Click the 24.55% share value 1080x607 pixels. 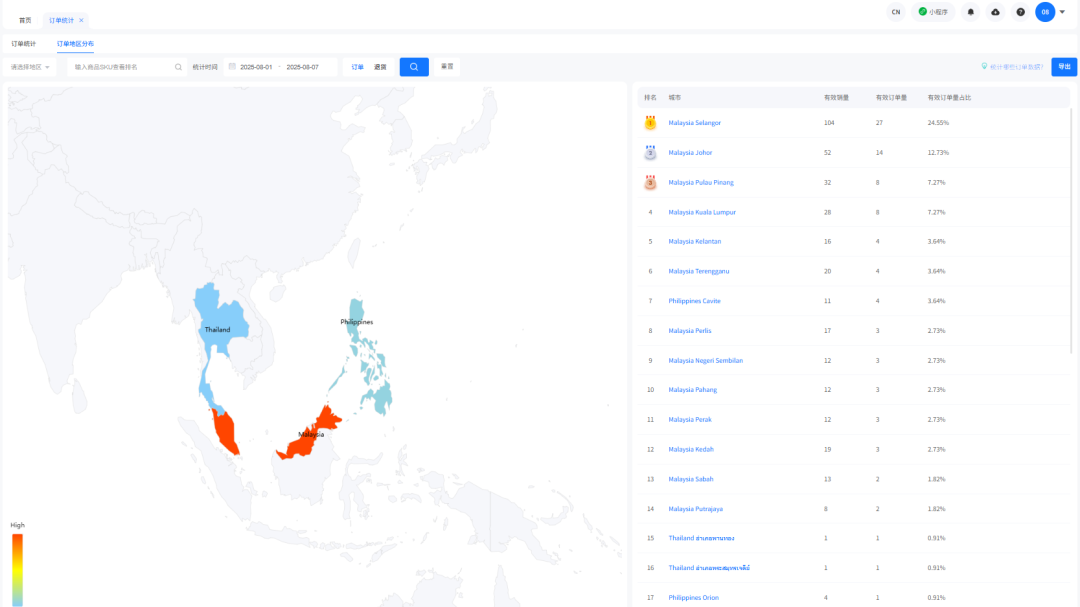click(938, 123)
